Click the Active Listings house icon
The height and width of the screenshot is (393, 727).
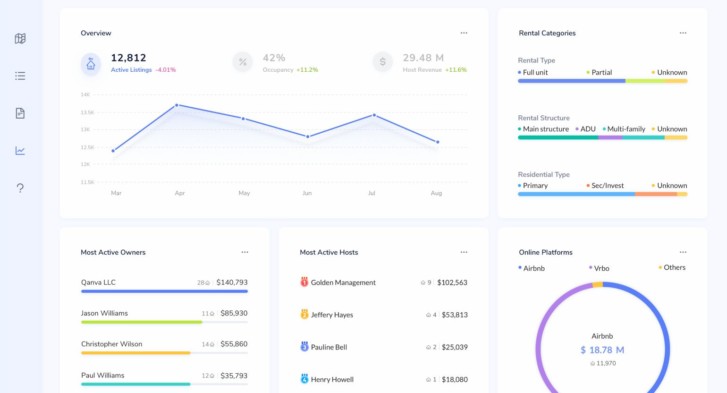(x=91, y=63)
